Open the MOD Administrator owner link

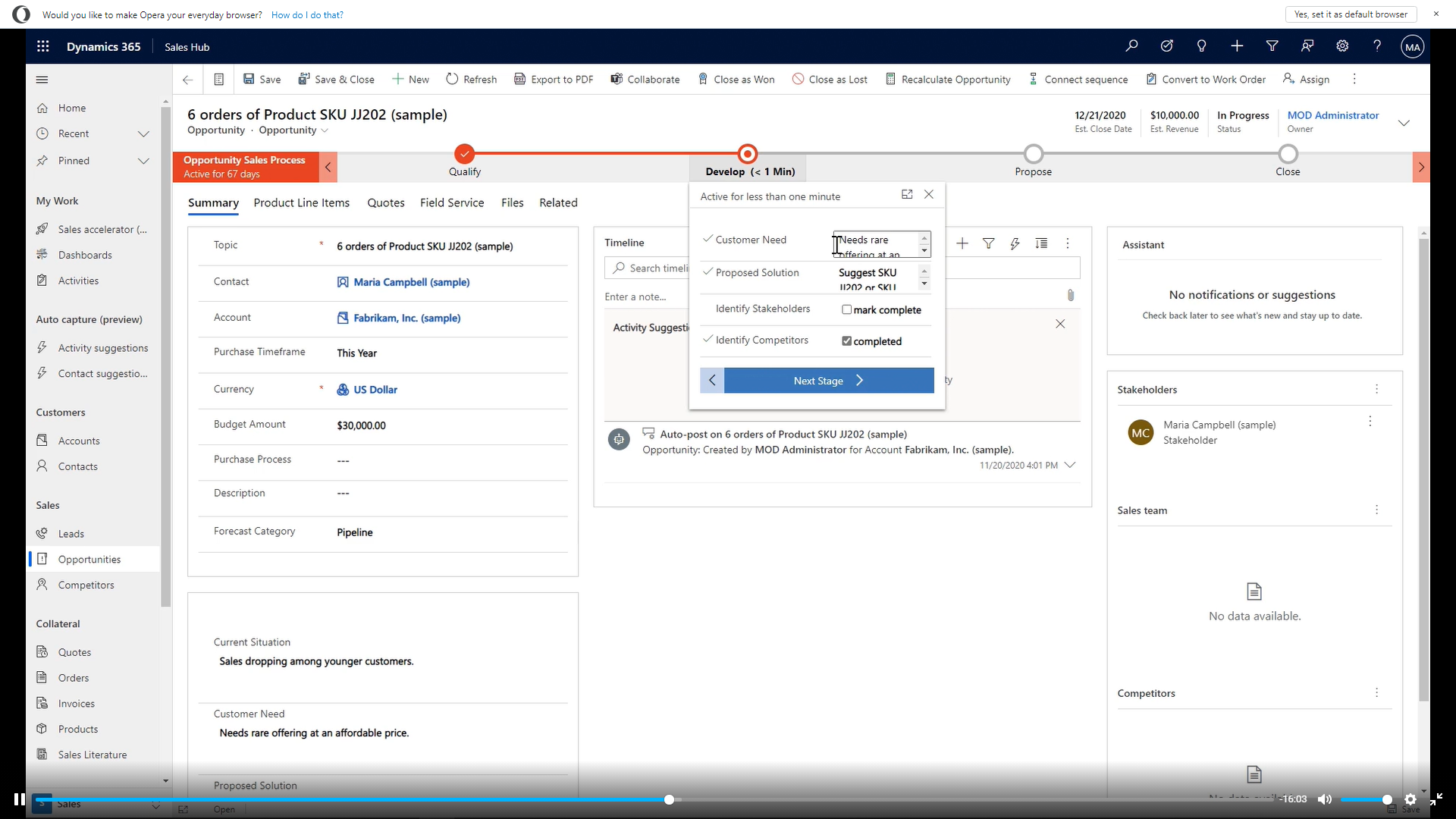[x=1333, y=115]
